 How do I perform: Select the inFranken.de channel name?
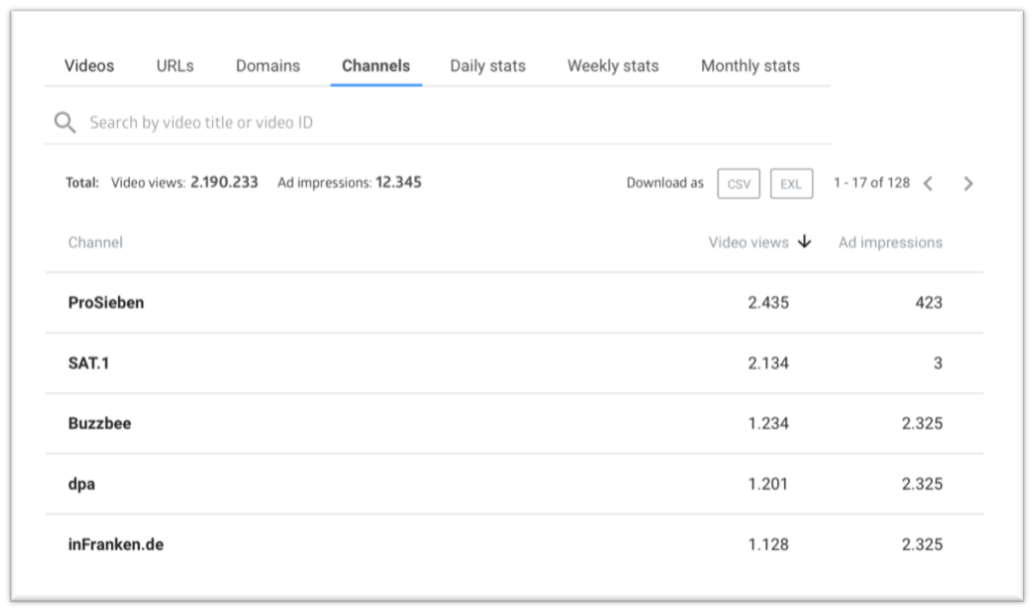click(x=116, y=544)
